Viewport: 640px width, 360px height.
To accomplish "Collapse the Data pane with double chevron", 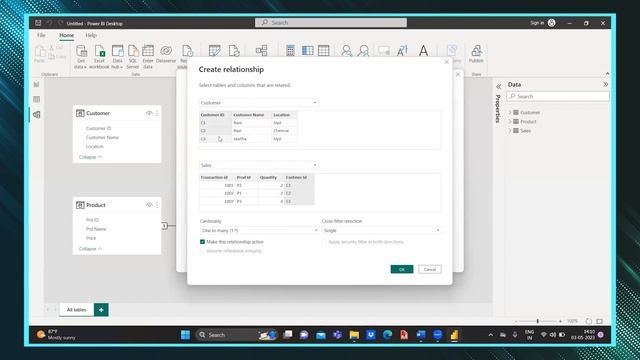I will [605, 84].
